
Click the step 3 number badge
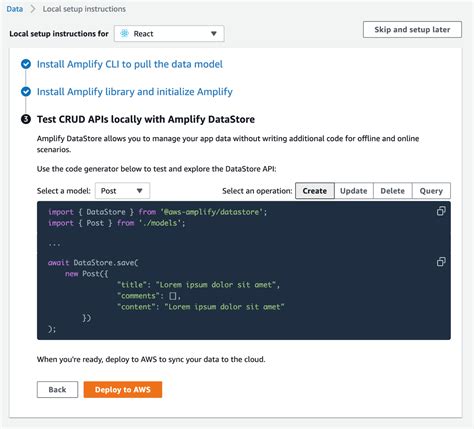tap(26, 119)
